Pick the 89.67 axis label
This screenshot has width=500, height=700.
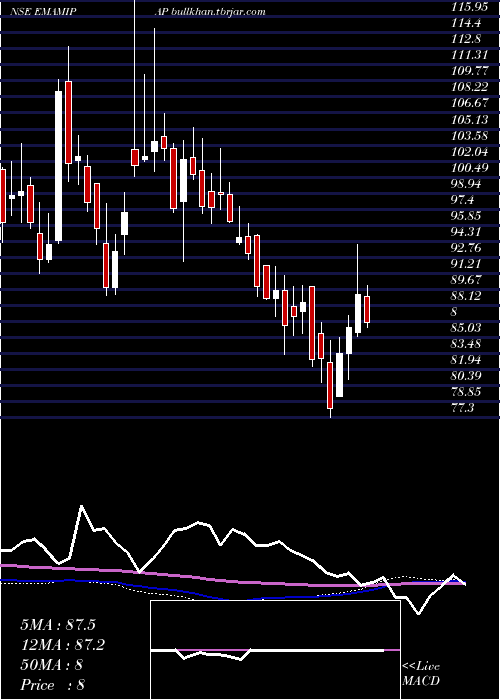(467, 280)
